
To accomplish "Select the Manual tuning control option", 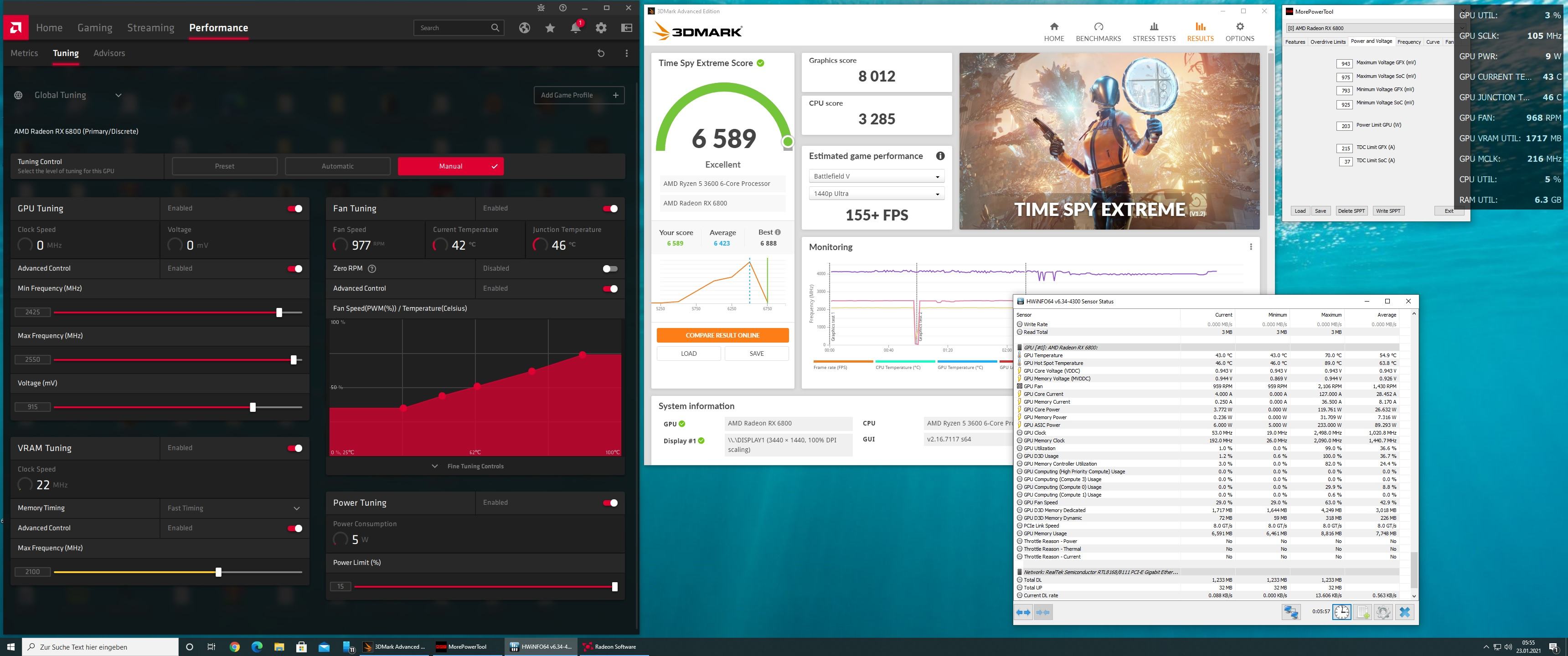I will 450,166.
